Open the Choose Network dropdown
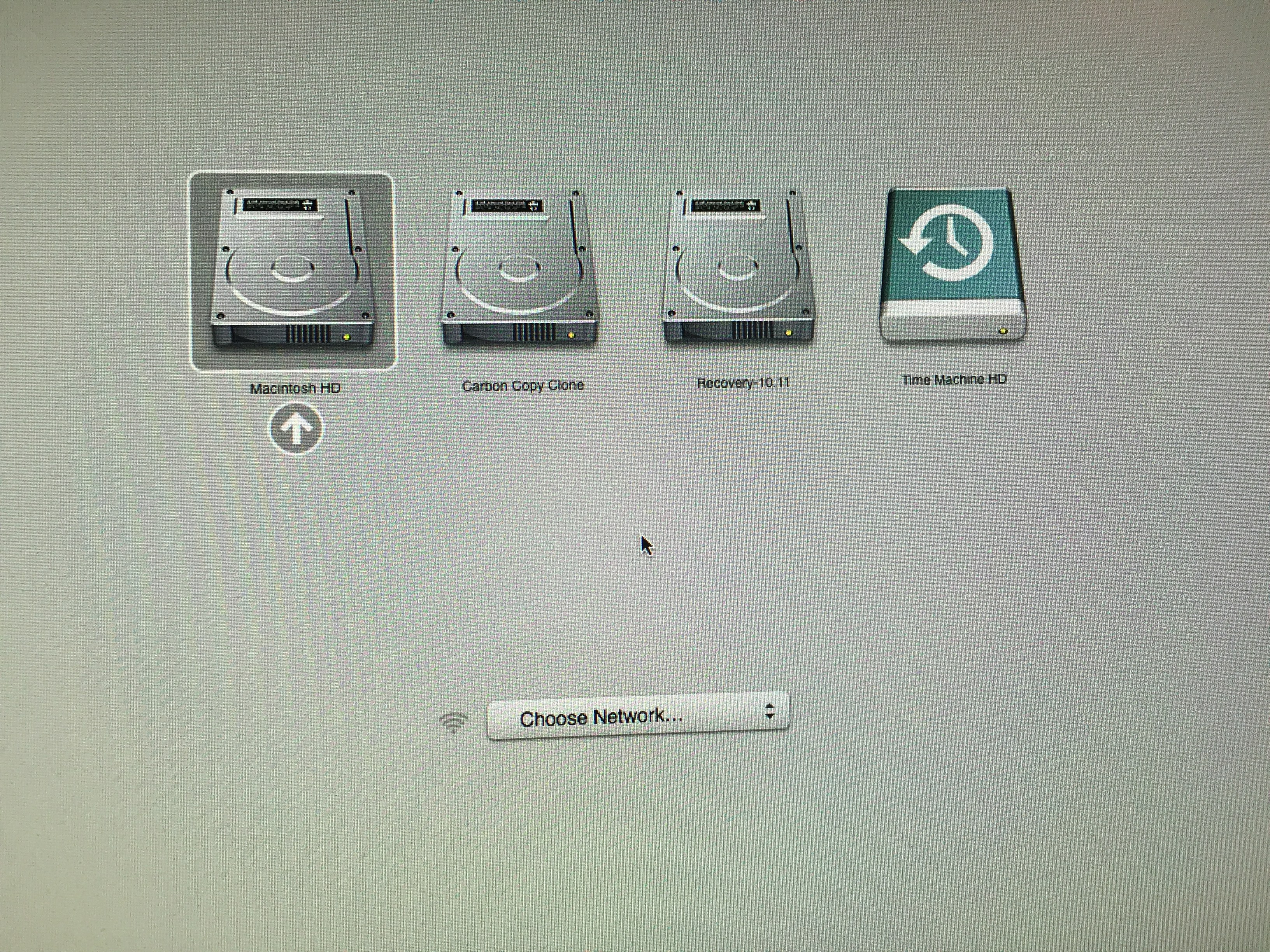The image size is (1270, 952). click(x=638, y=716)
